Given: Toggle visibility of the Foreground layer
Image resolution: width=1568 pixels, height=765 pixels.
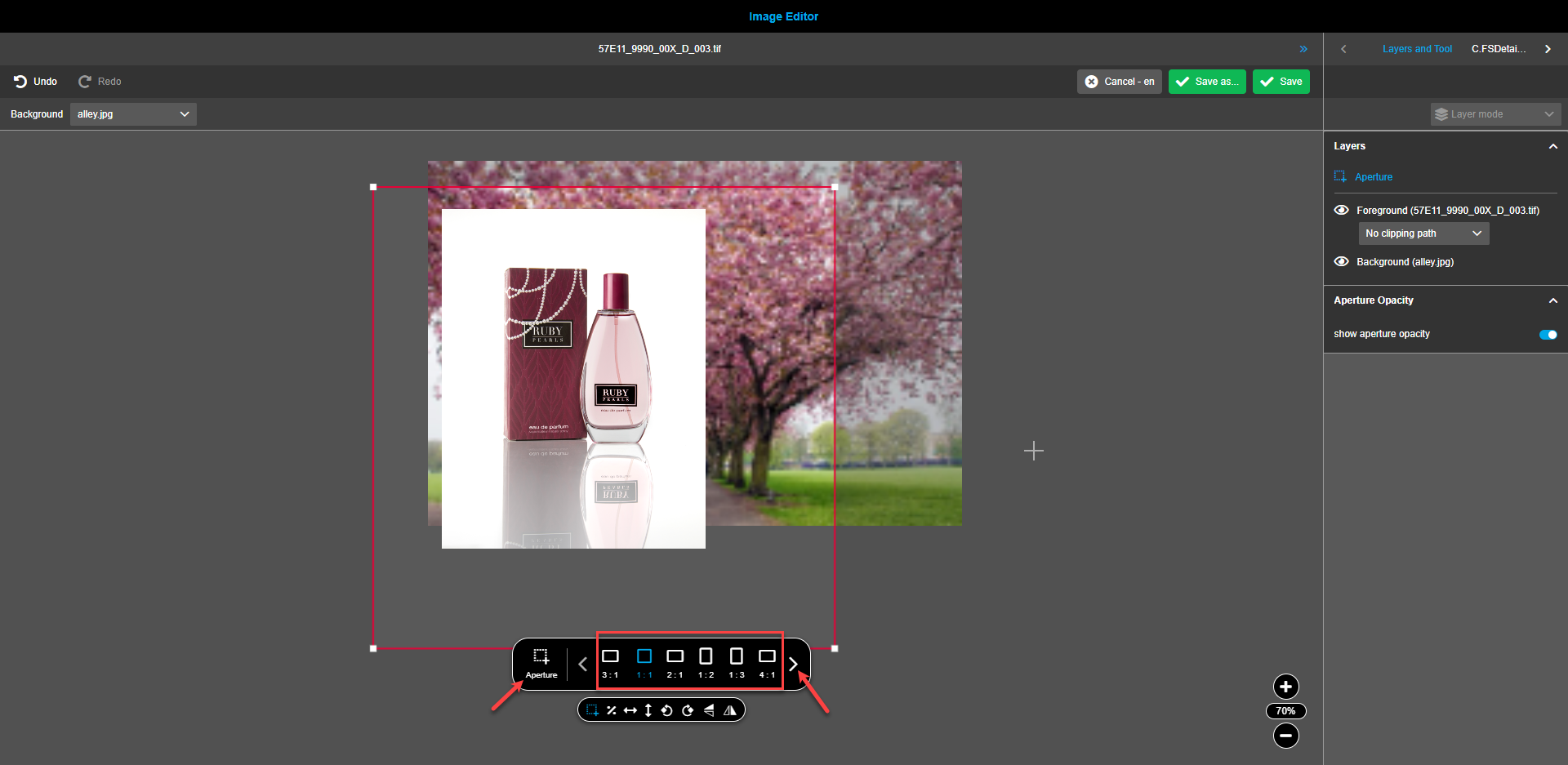Looking at the screenshot, I should click(x=1341, y=210).
